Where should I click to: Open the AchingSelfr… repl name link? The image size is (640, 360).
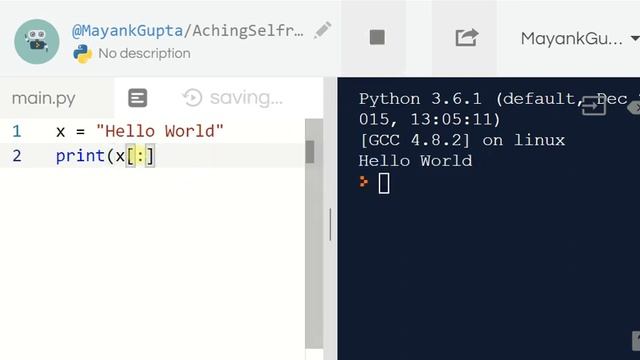pyautogui.click(x=248, y=31)
